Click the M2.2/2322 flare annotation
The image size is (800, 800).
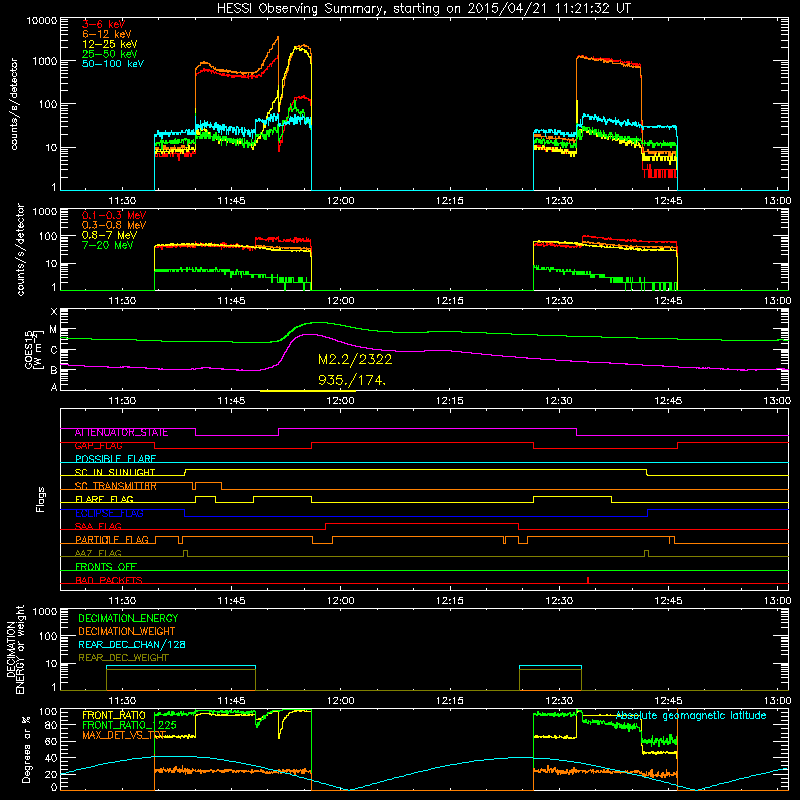coord(355,359)
